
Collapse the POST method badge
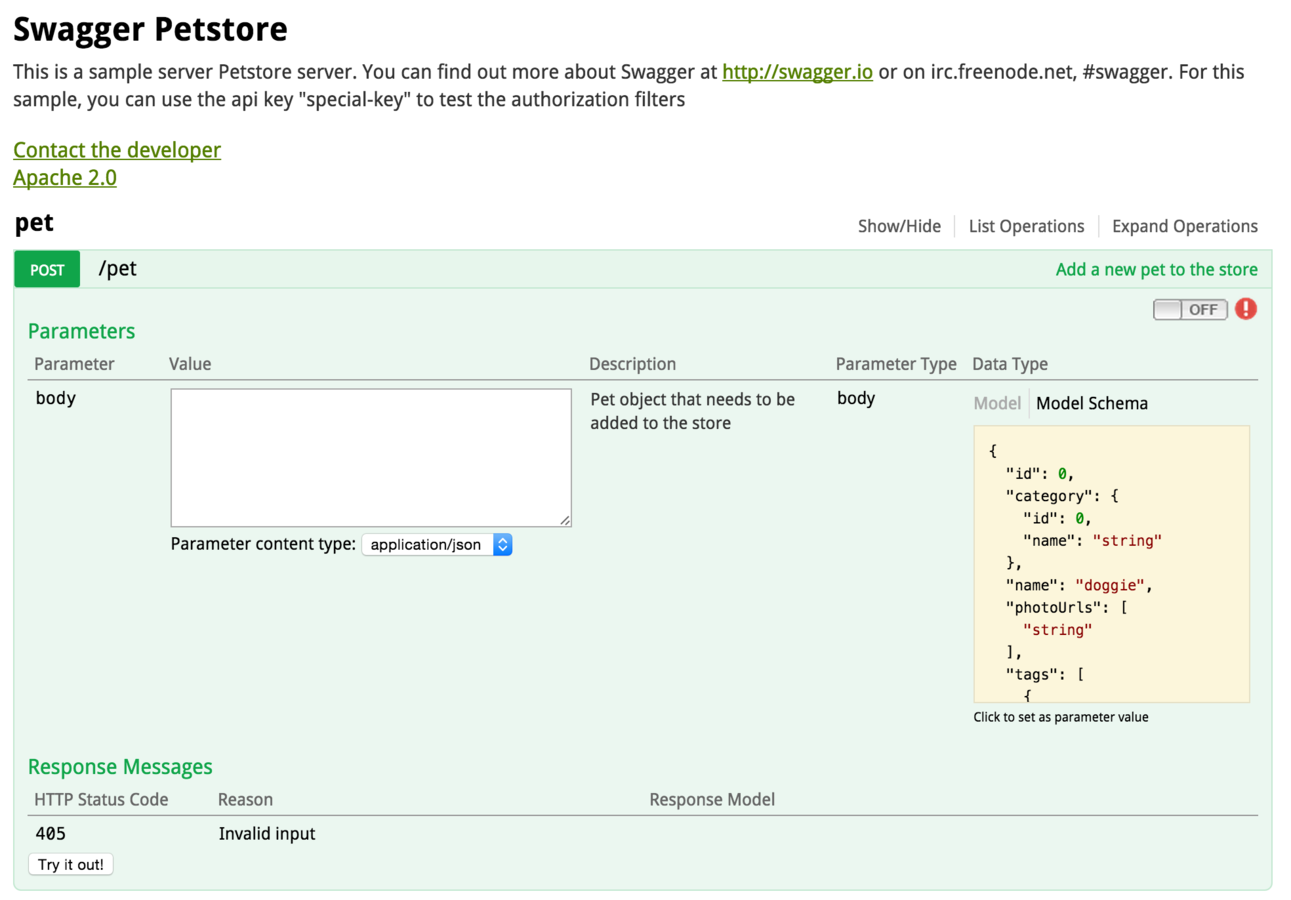(x=47, y=270)
